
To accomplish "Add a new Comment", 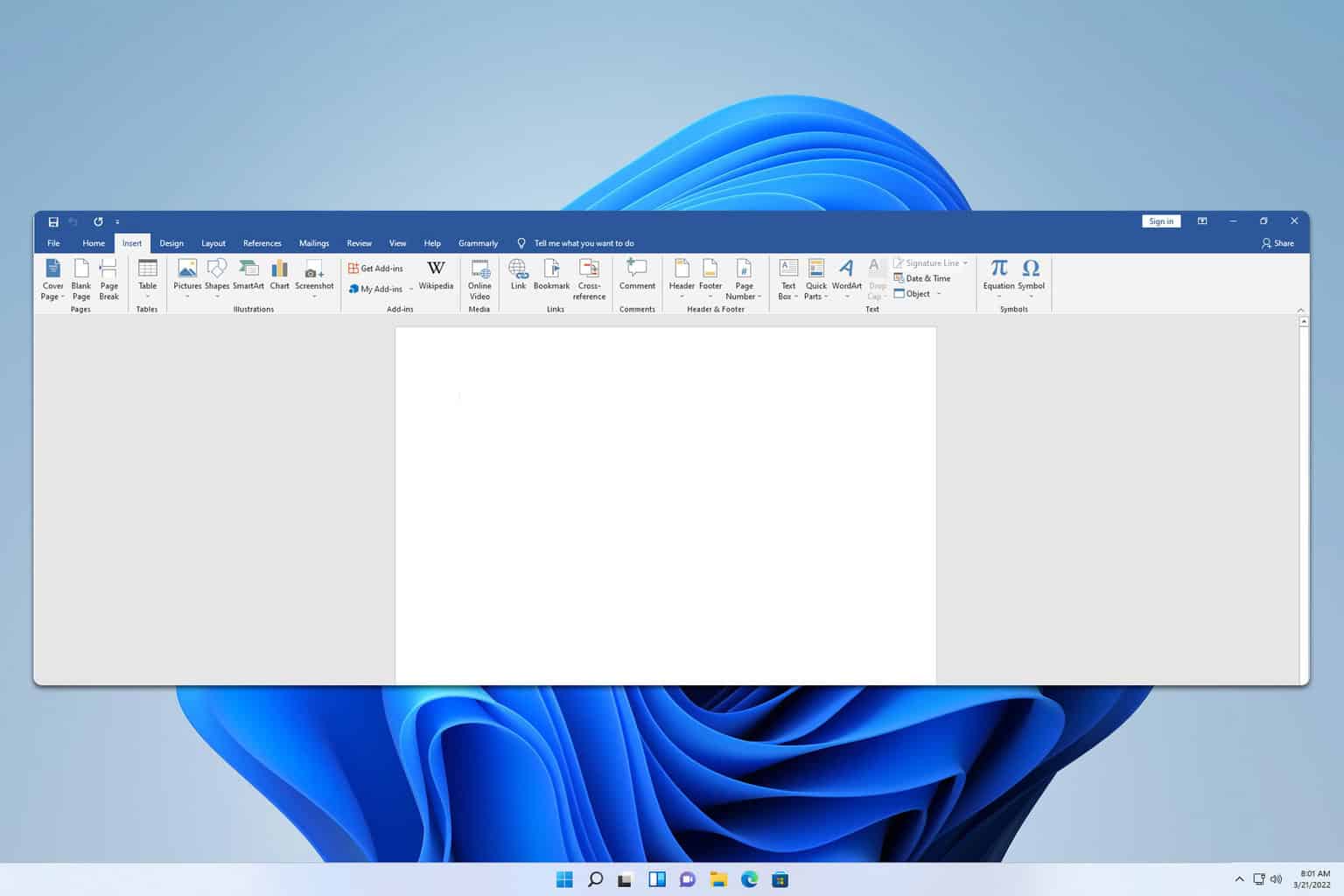I will (x=637, y=275).
